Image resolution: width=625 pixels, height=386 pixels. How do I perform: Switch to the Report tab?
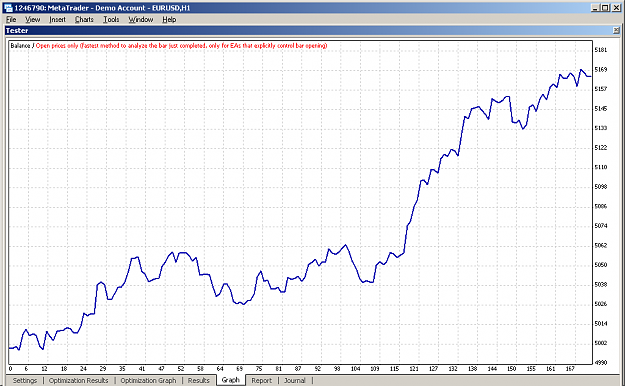coord(261,380)
